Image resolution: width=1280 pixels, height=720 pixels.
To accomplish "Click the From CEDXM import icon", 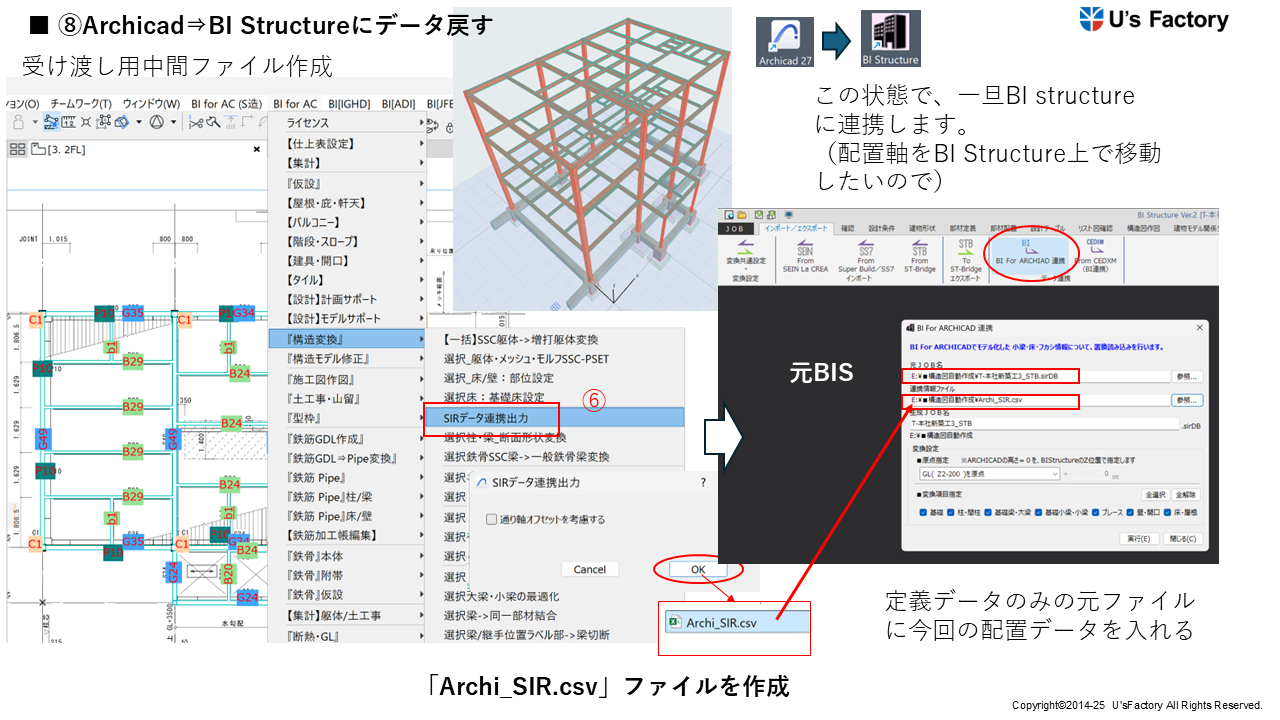I will tap(1095, 252).
